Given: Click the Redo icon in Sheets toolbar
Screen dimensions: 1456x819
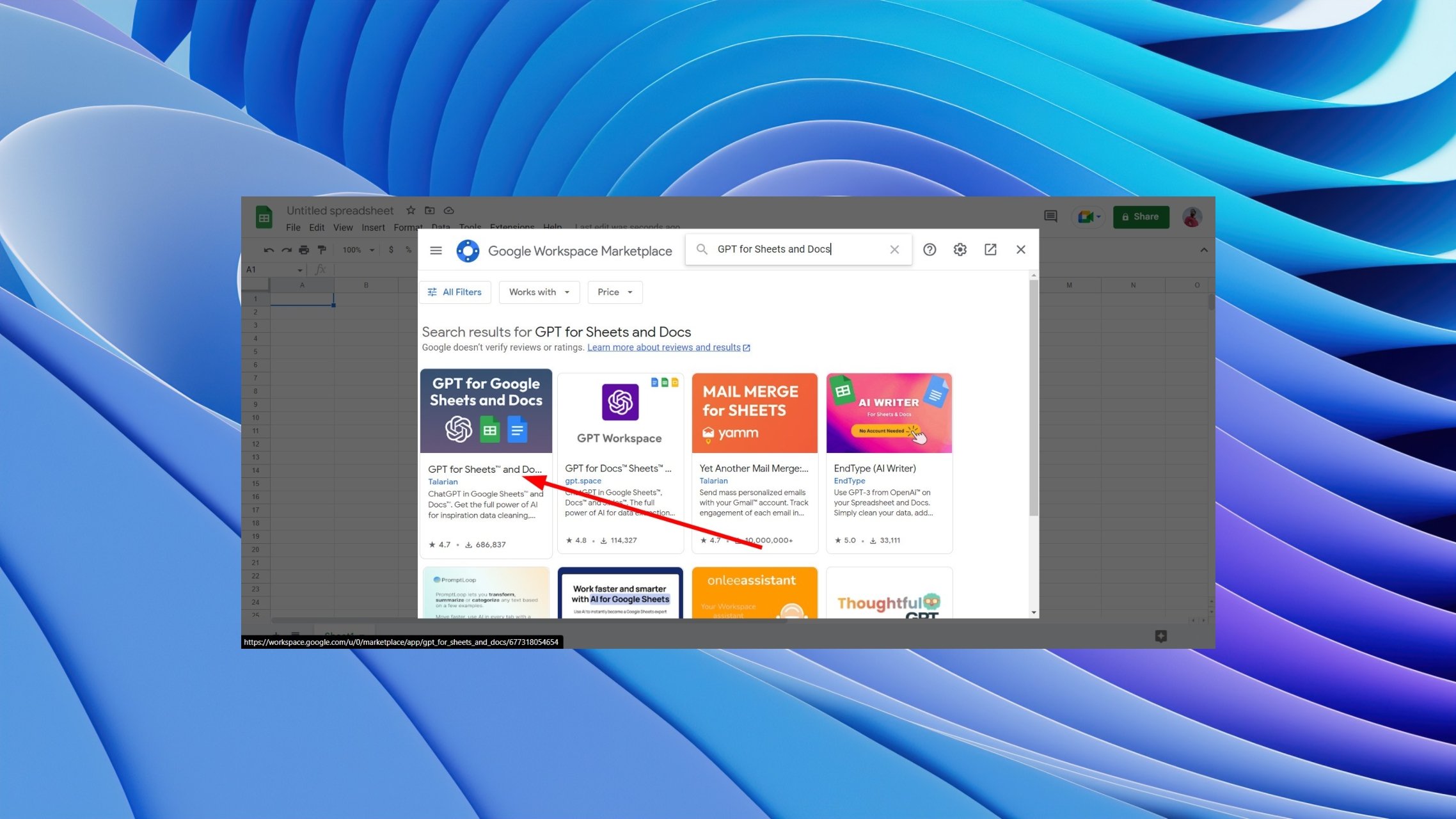Looking at the screenshot, I should click(287, 250).
